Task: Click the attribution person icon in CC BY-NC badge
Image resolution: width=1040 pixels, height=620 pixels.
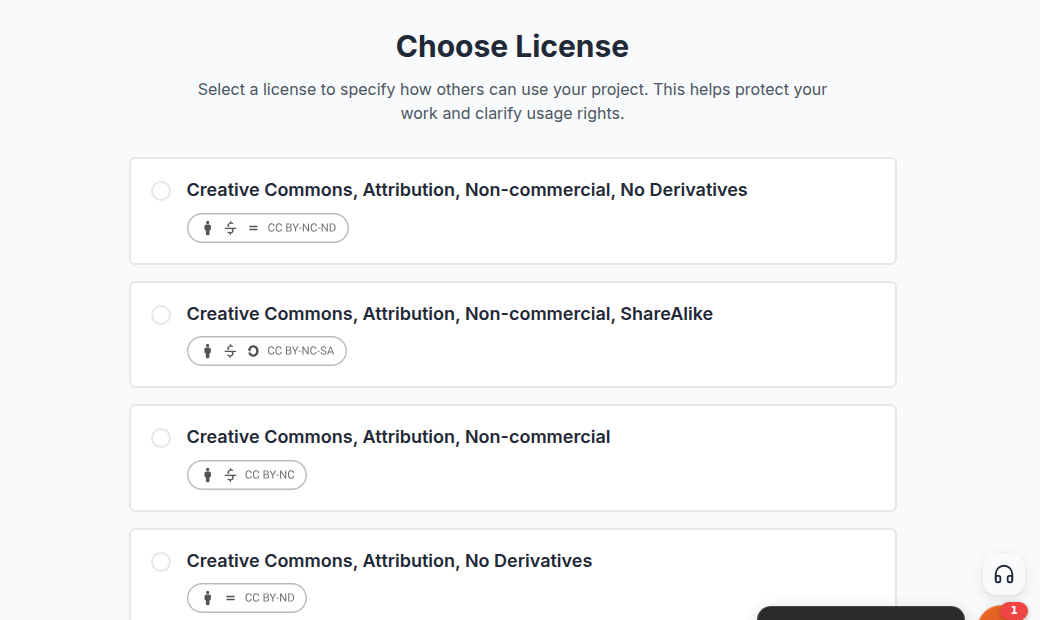Action: (208, 475)
